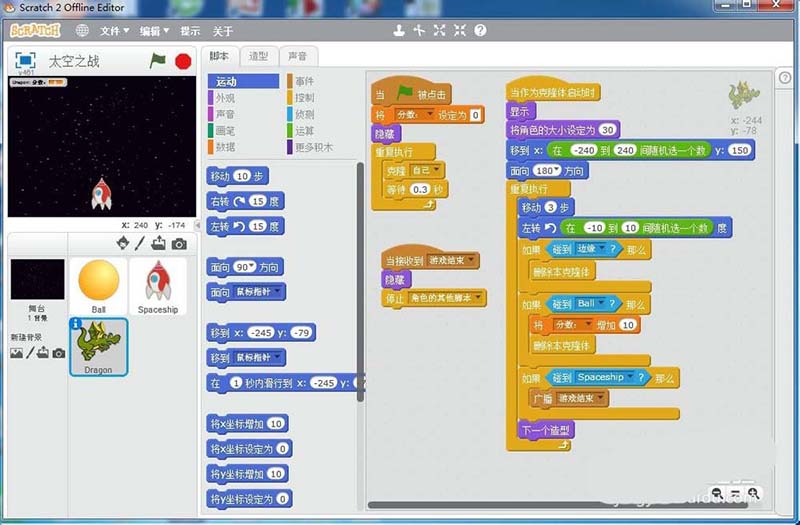The image size is (800, 525).
Task: Take new backdrop photo with camera
Action: (59, 353)
